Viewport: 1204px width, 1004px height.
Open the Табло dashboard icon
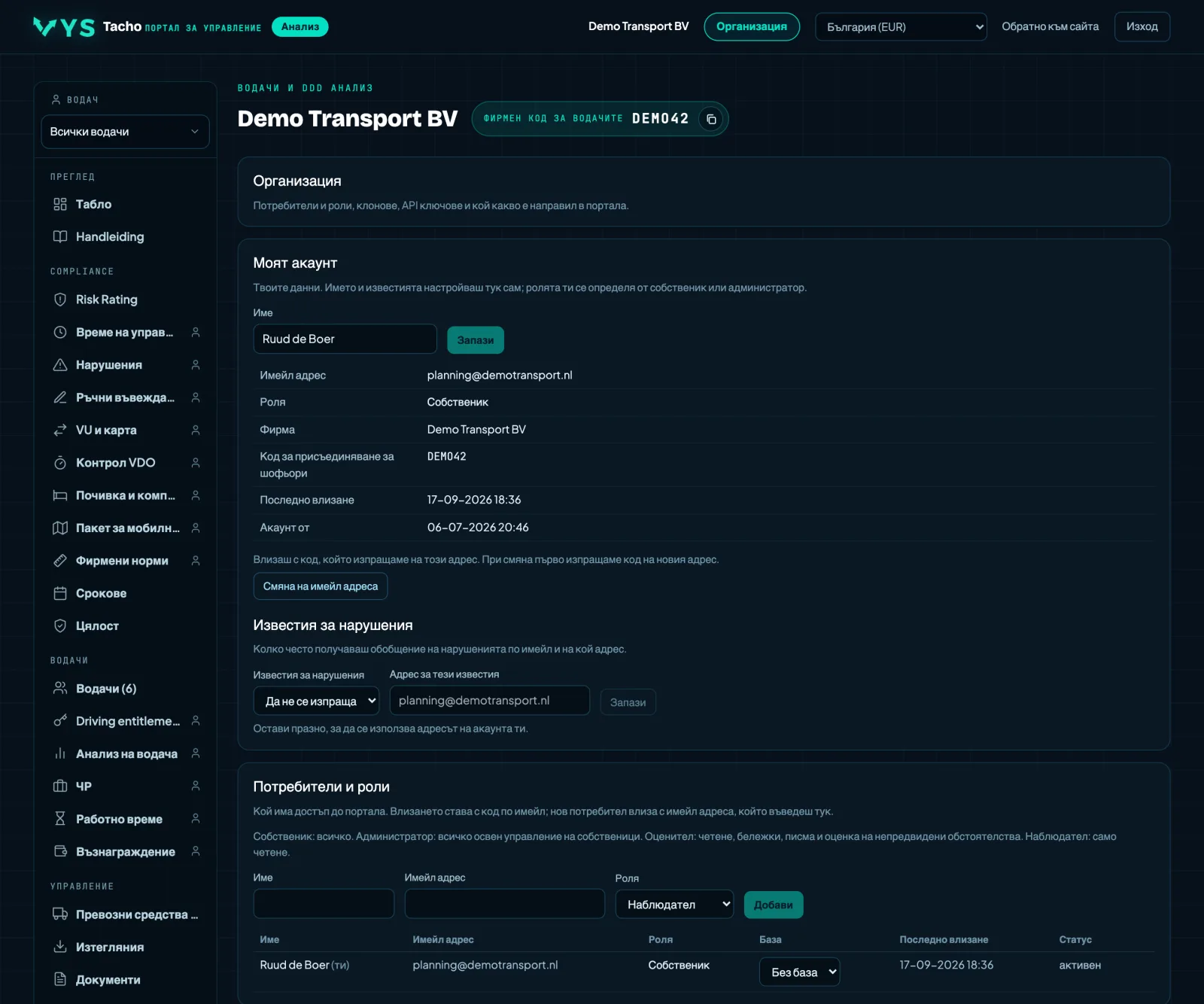tap(60, 205)
